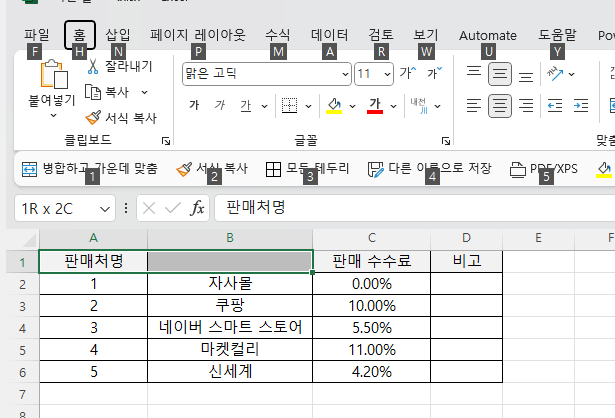This screenshot has width=615, height=418.
Task: Apply the yellow fill color bucket
Action: [334, 105]
